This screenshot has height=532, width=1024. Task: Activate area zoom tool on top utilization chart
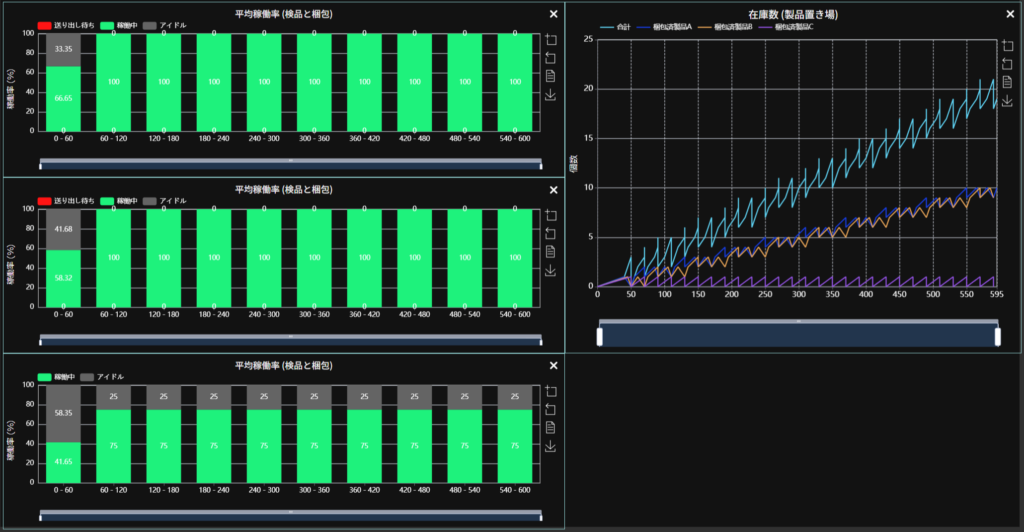pyautogui.click(x=550, y=41)
